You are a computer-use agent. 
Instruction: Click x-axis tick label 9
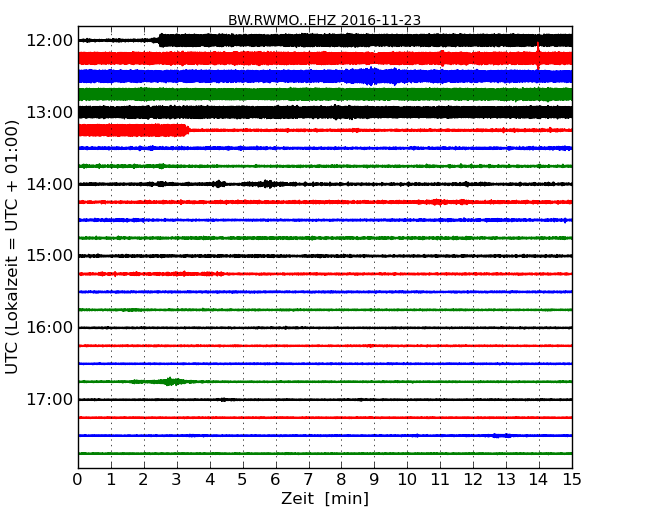[374, 479]
